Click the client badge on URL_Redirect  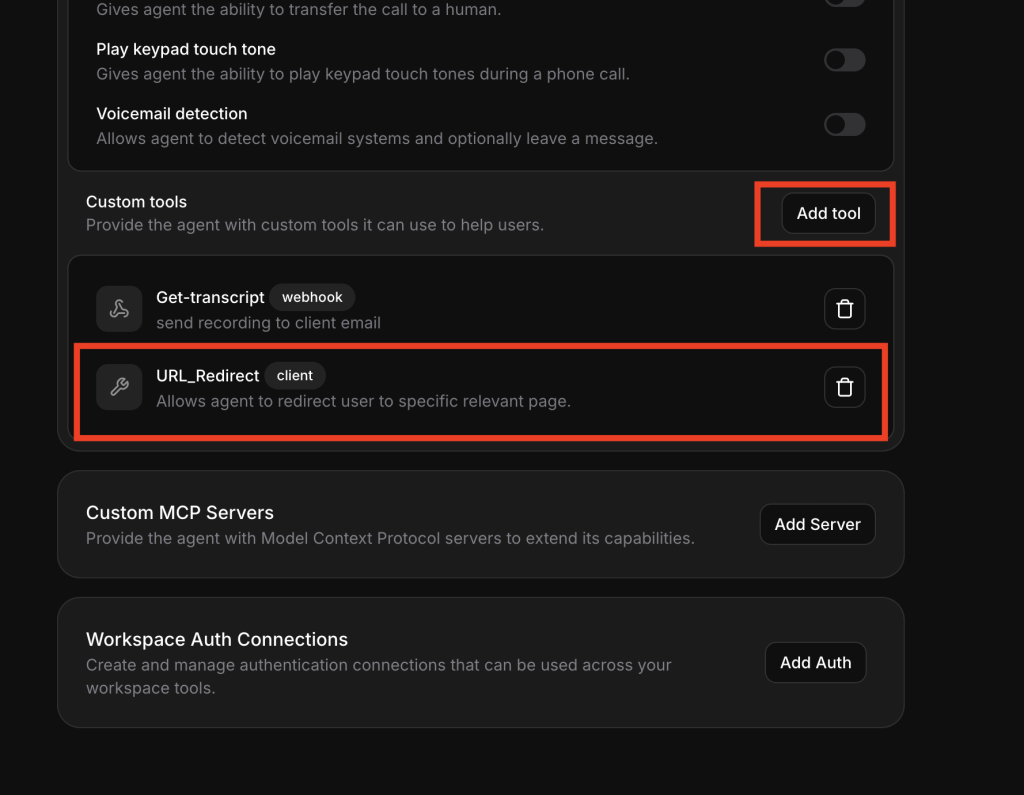[x=295, y=376]
